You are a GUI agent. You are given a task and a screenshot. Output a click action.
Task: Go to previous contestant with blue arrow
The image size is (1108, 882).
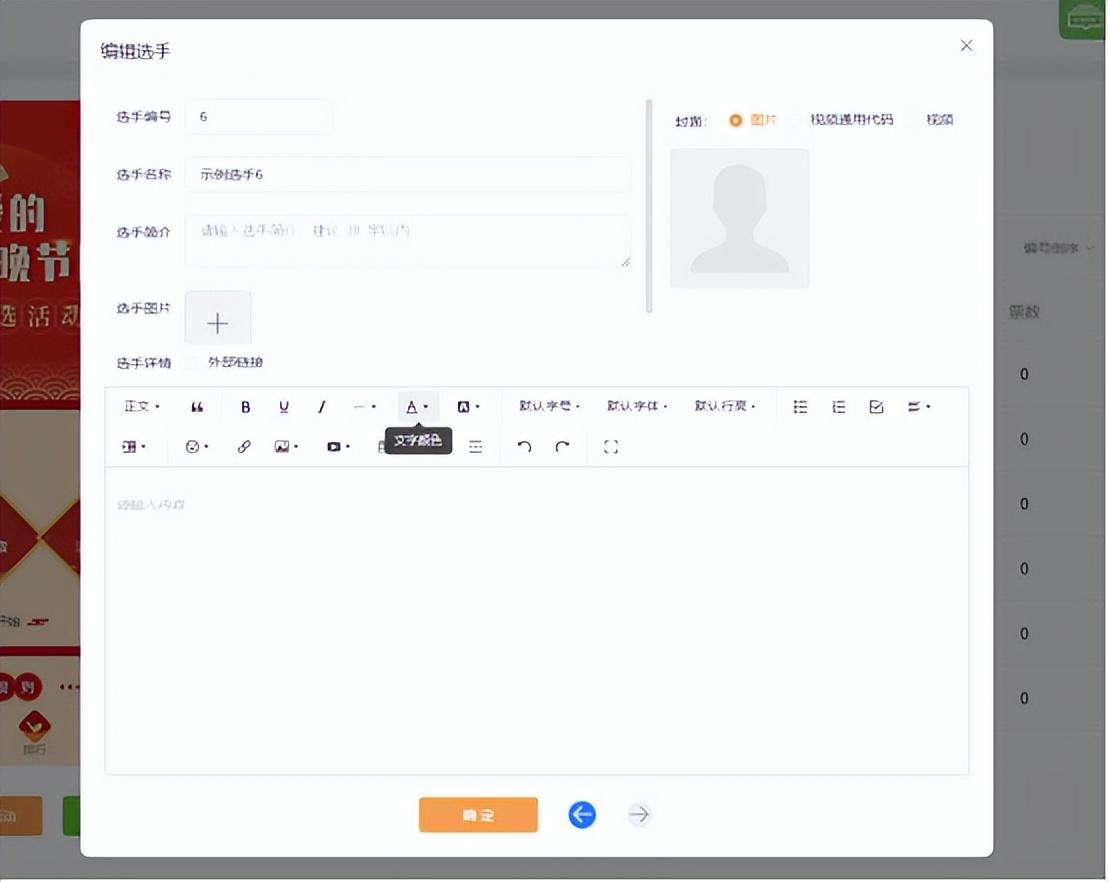click(x=582, y=815)
